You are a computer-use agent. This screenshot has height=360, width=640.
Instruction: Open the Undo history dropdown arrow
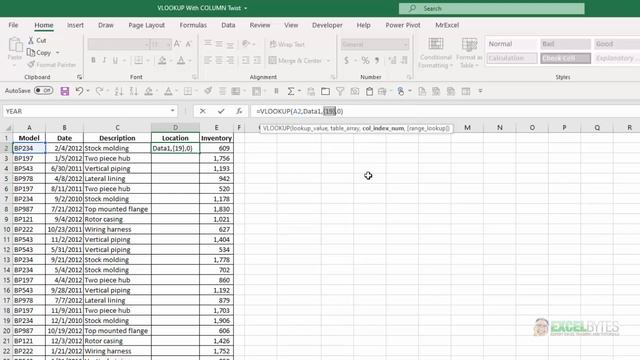point(88,91)
